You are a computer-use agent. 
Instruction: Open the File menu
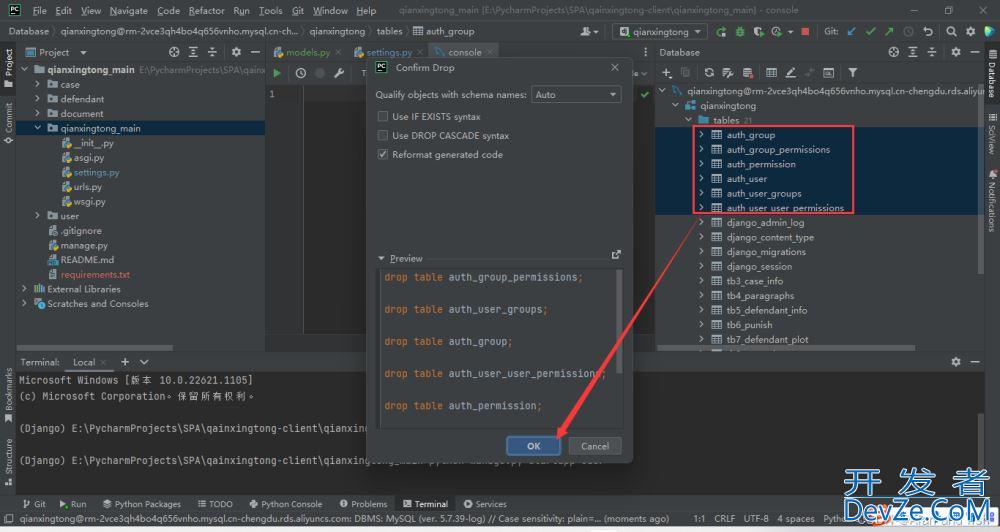coord(40,10)
